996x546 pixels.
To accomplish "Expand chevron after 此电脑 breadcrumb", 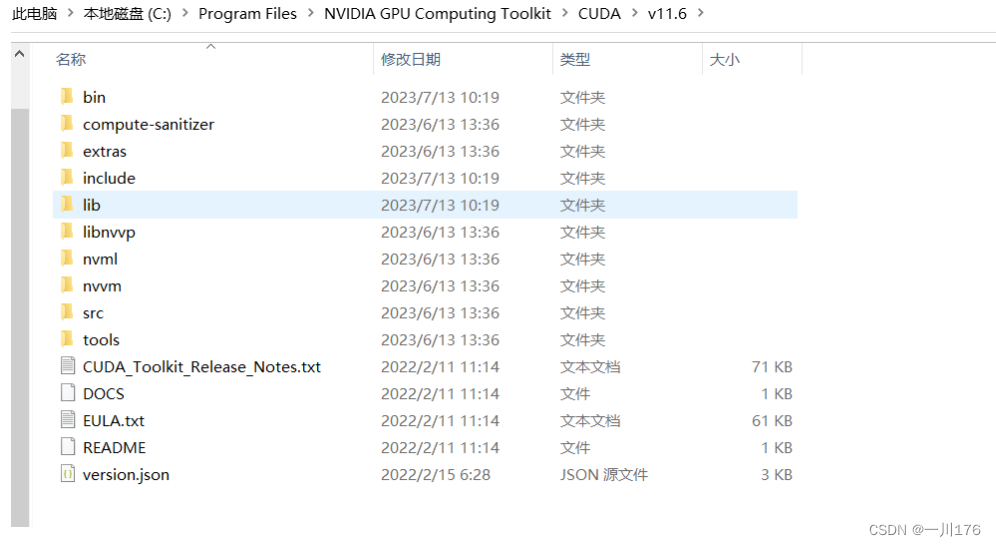I will [71, 13].
